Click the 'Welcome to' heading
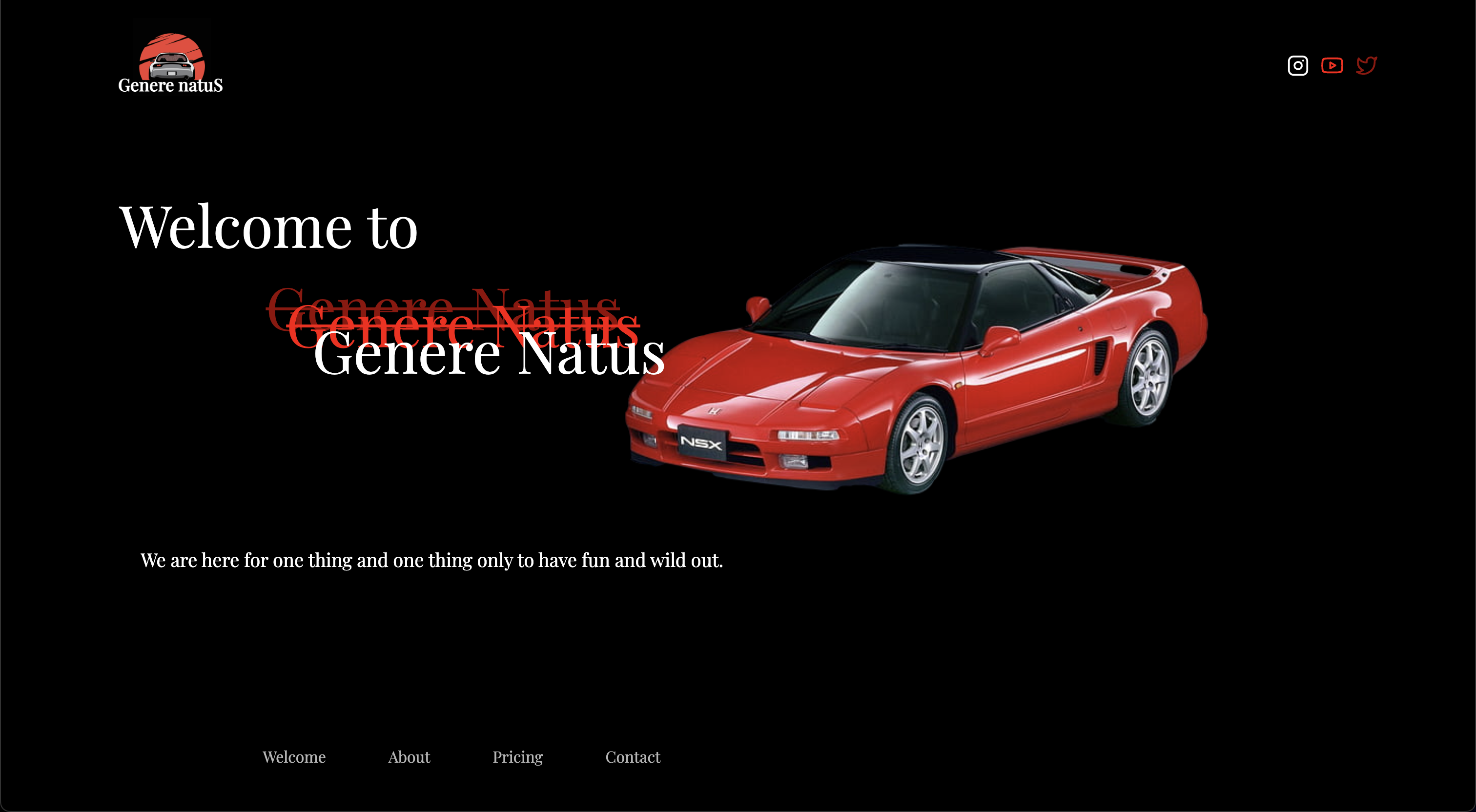This screenshot has height=812, width=1476. [x=268, y=227]
